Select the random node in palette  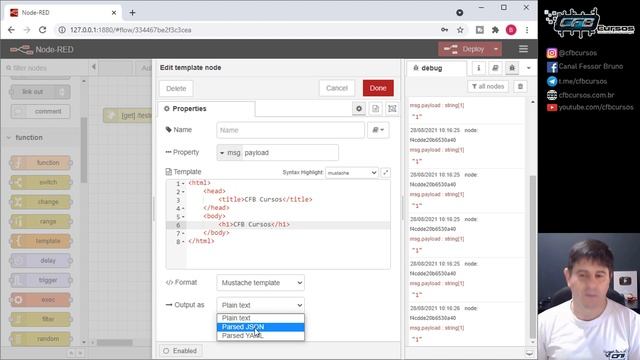click(x=40, y=339)
